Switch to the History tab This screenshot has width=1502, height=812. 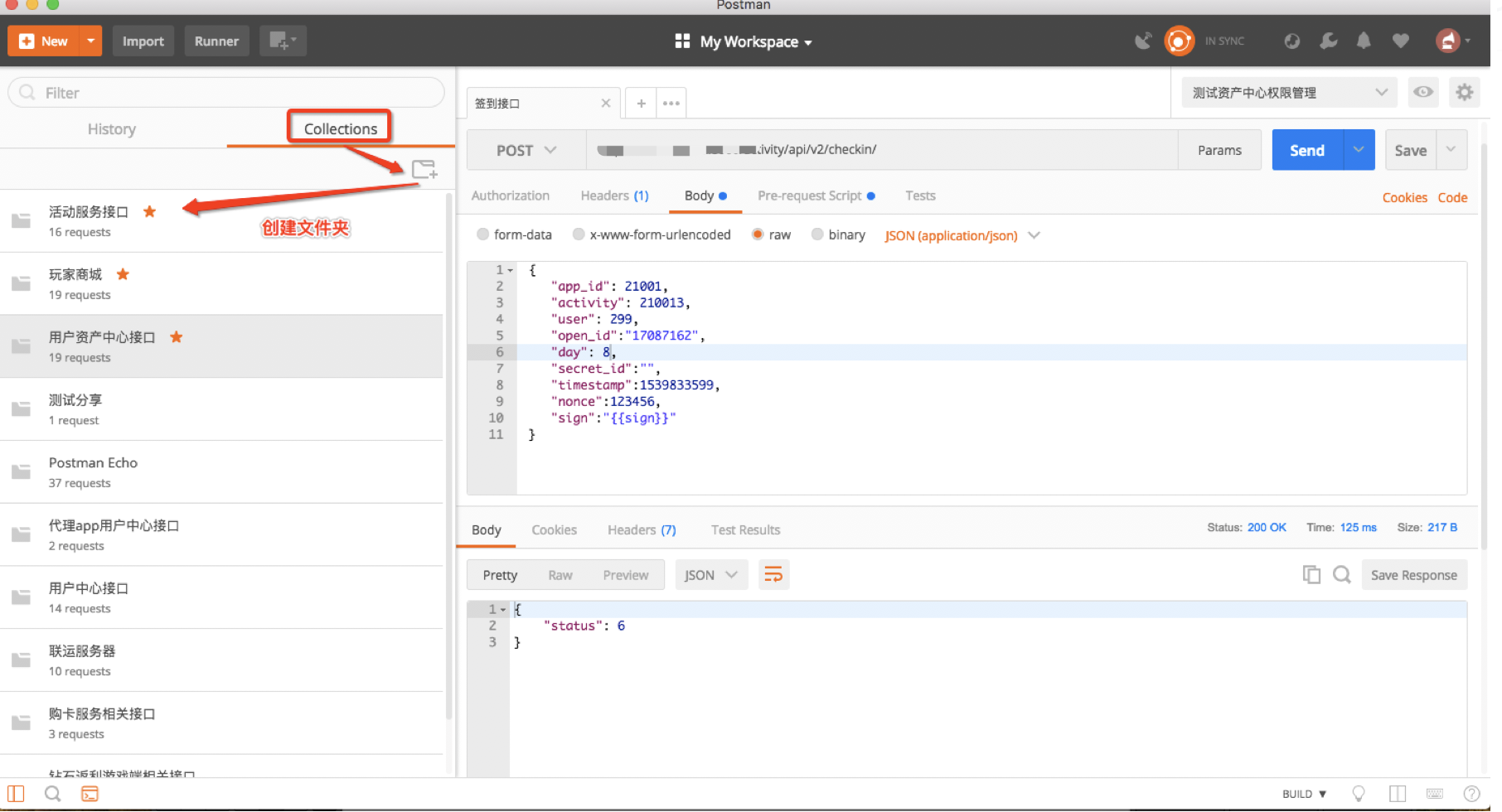(112, 129)
